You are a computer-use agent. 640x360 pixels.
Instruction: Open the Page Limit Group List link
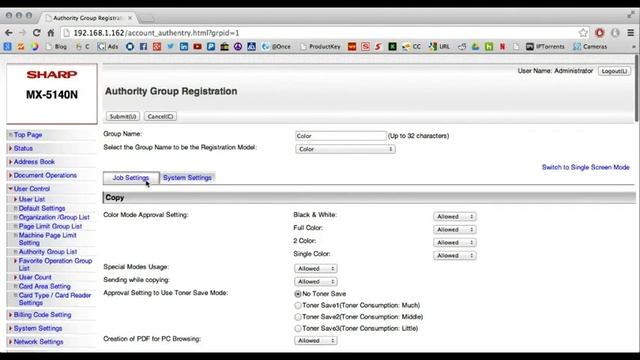click(x=50, y=226)
